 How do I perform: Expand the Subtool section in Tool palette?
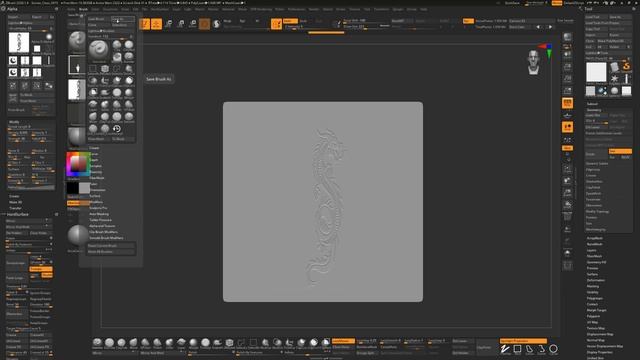pos(592,104)
